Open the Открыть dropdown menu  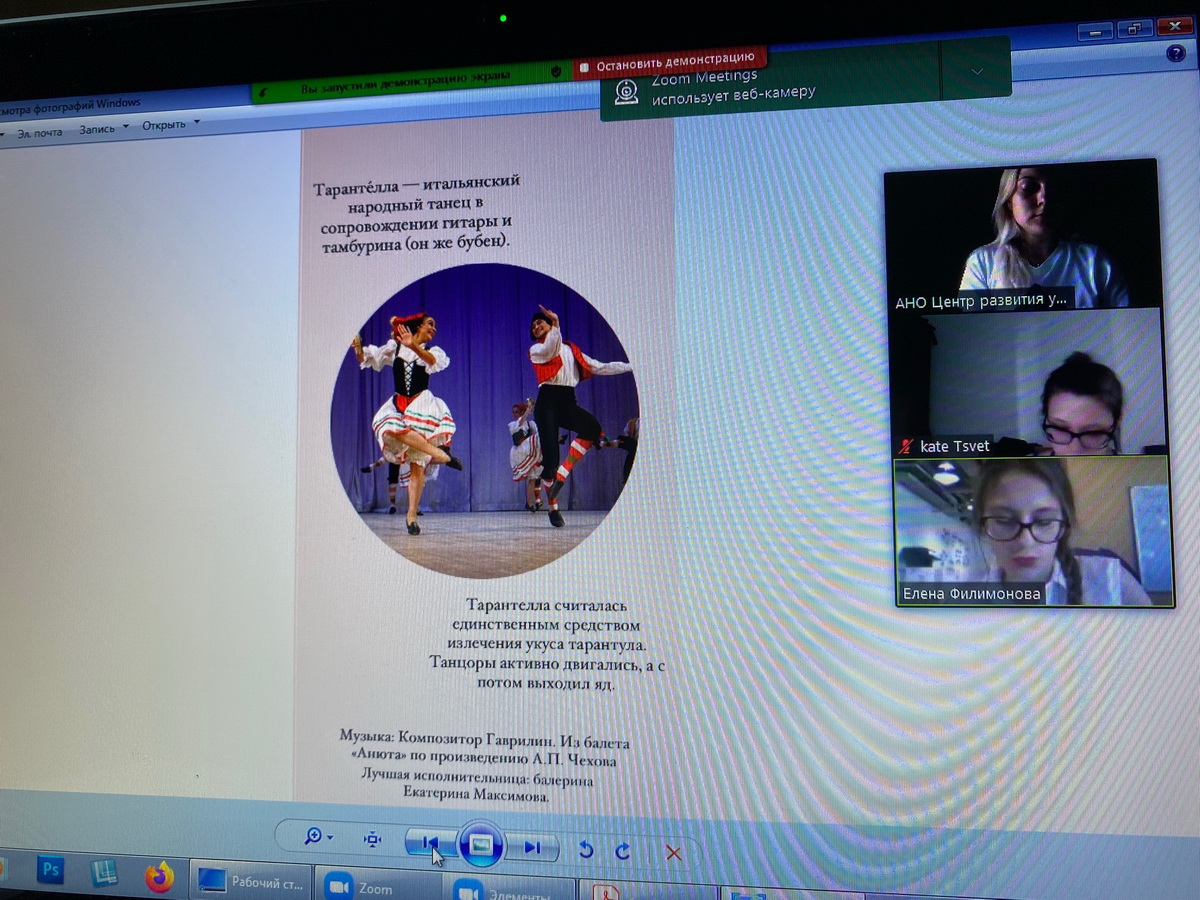(x=170, y=126)
